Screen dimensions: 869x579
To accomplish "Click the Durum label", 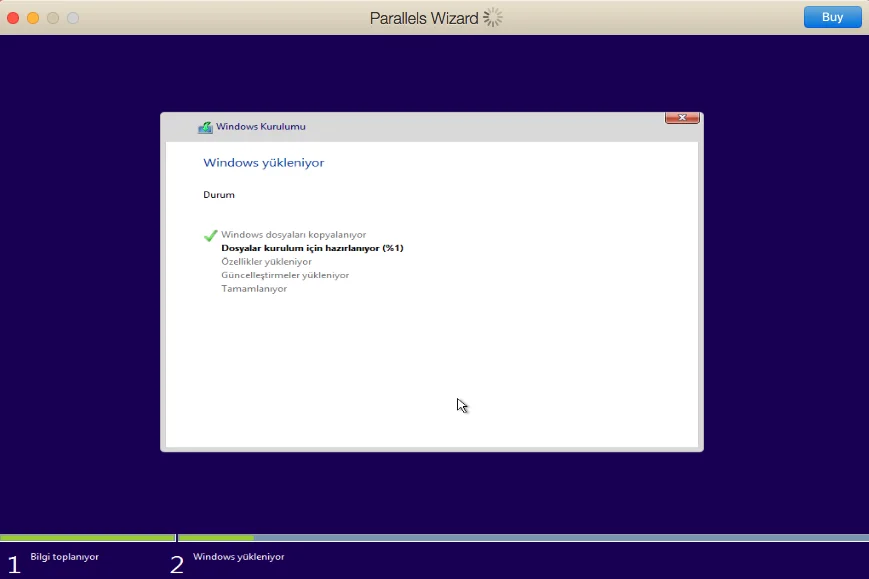I will click(219, 195).
